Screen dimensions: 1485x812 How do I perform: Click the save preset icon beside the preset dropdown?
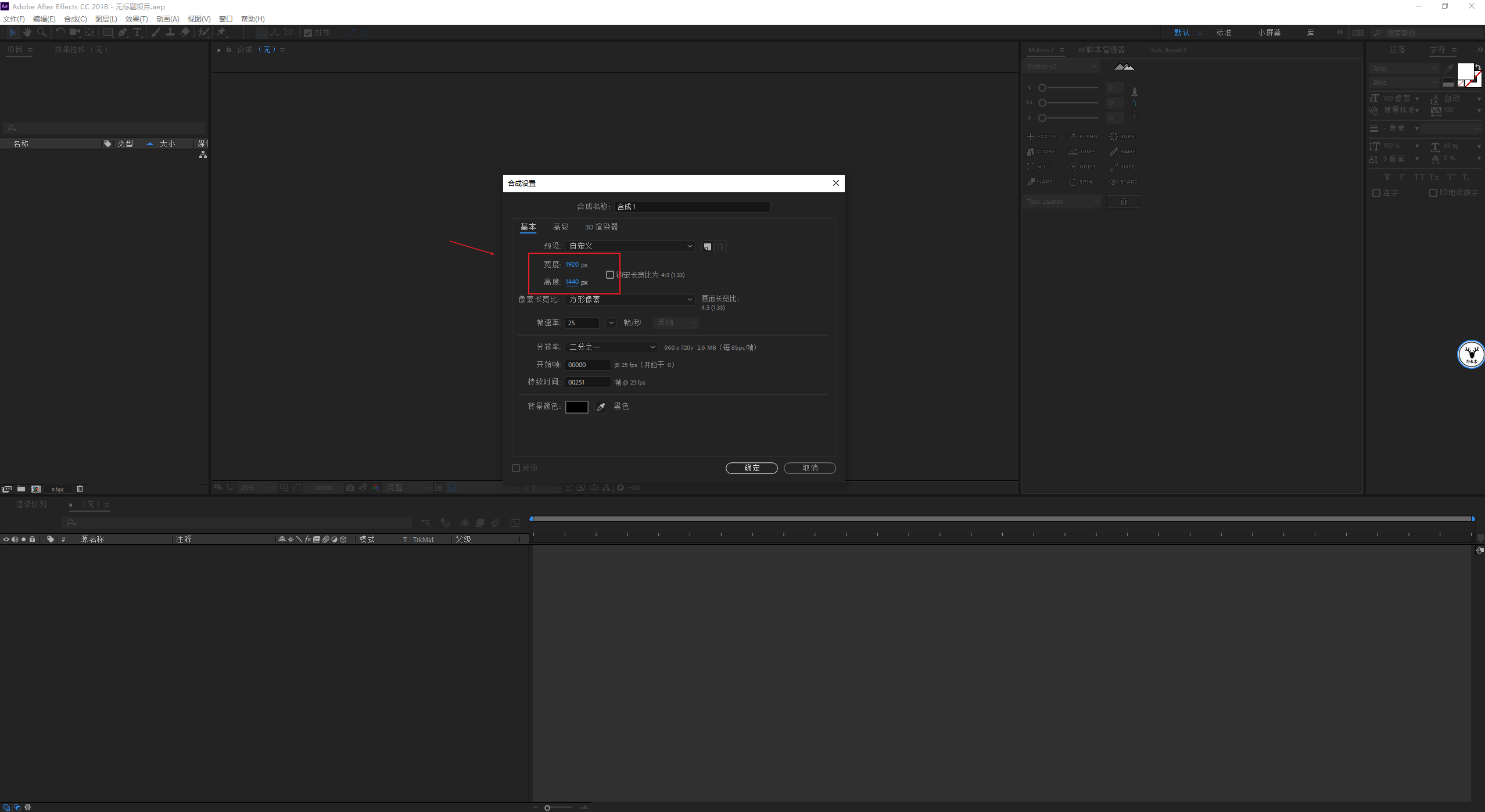[707, 247]
